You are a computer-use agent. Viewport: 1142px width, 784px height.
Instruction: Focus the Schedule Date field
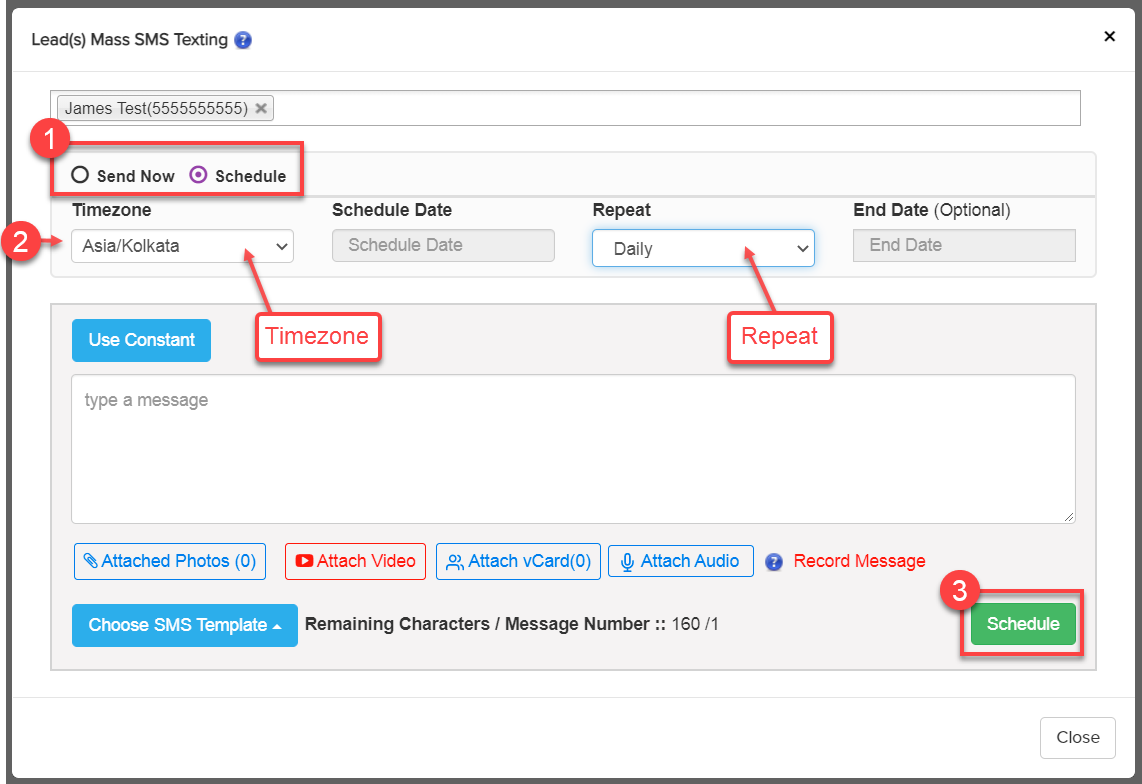[x=443, y=245]
